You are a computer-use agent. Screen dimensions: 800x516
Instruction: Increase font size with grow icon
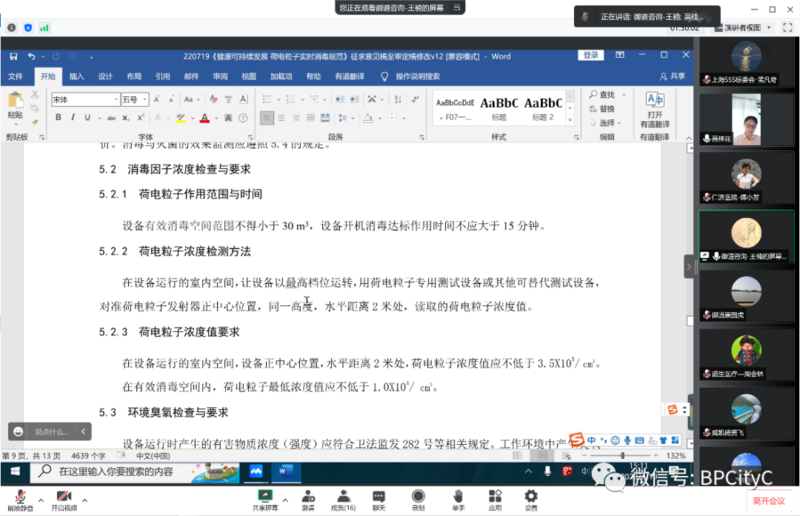click(157, 99)
